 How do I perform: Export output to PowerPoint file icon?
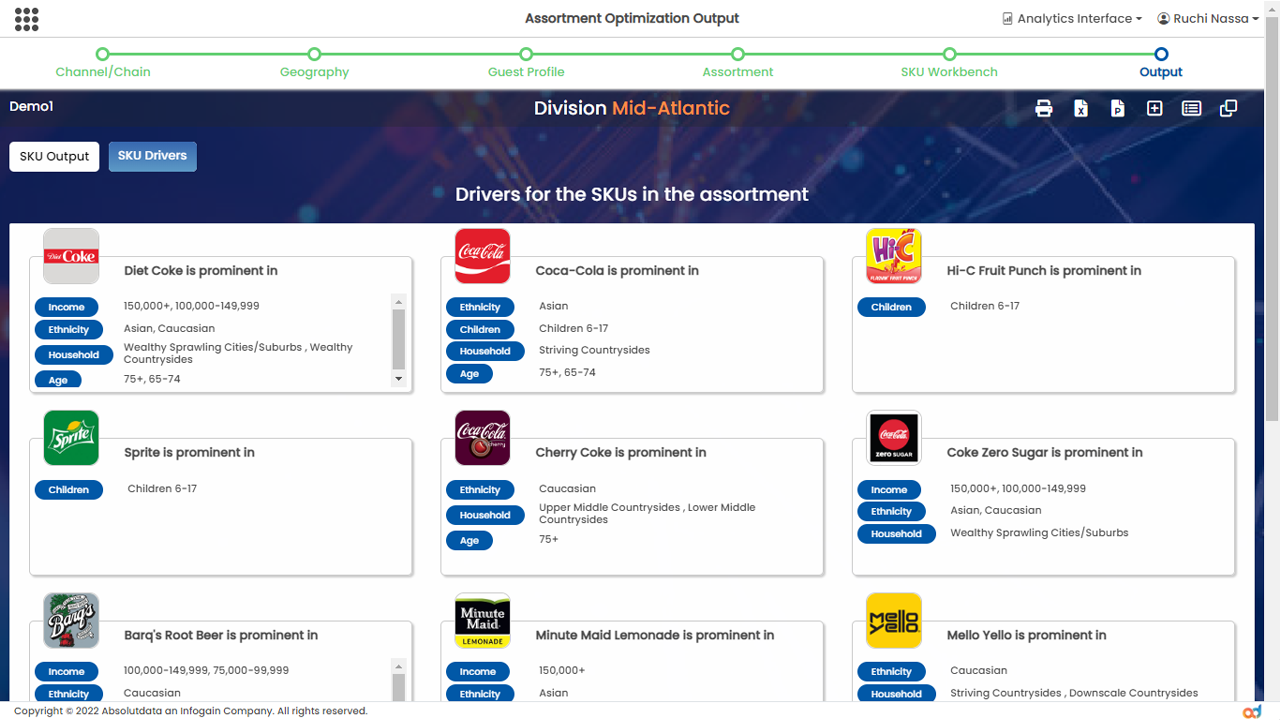click(x=1118, y=109)
